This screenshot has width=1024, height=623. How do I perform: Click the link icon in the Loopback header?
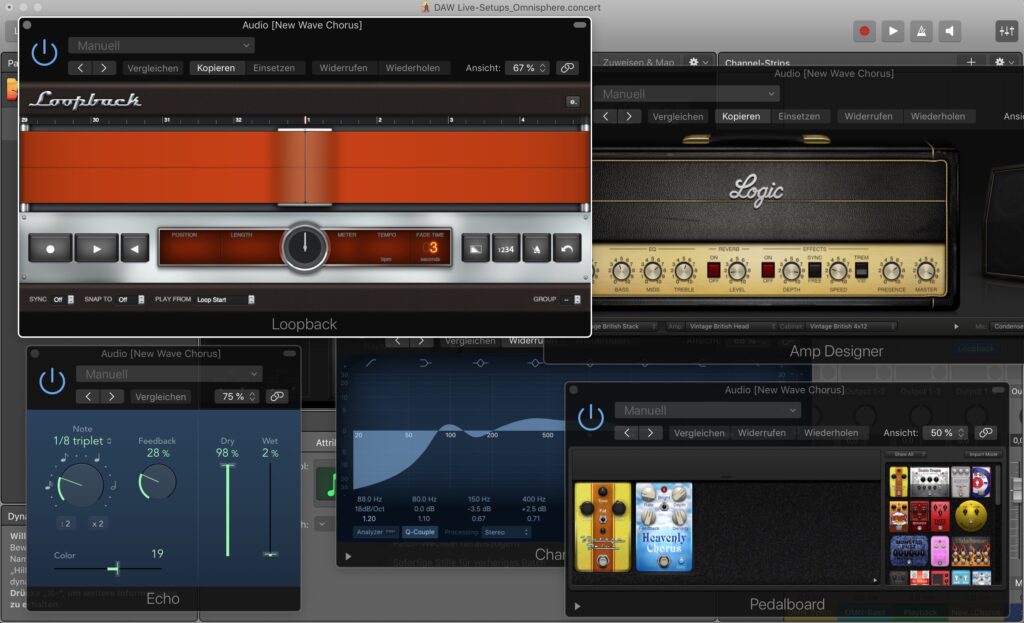pos(568,68)
